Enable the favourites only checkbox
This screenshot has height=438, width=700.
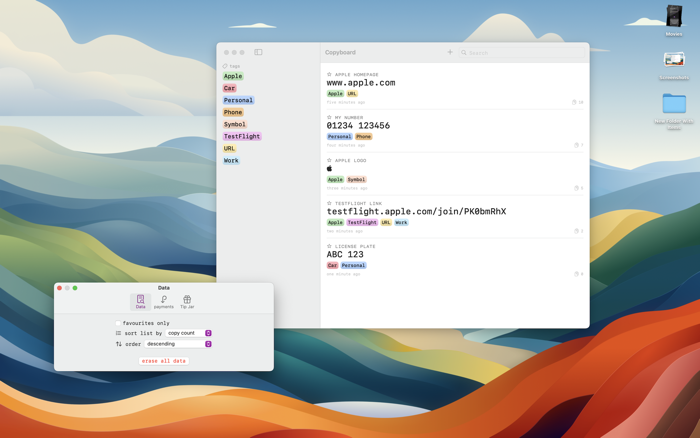118,323
